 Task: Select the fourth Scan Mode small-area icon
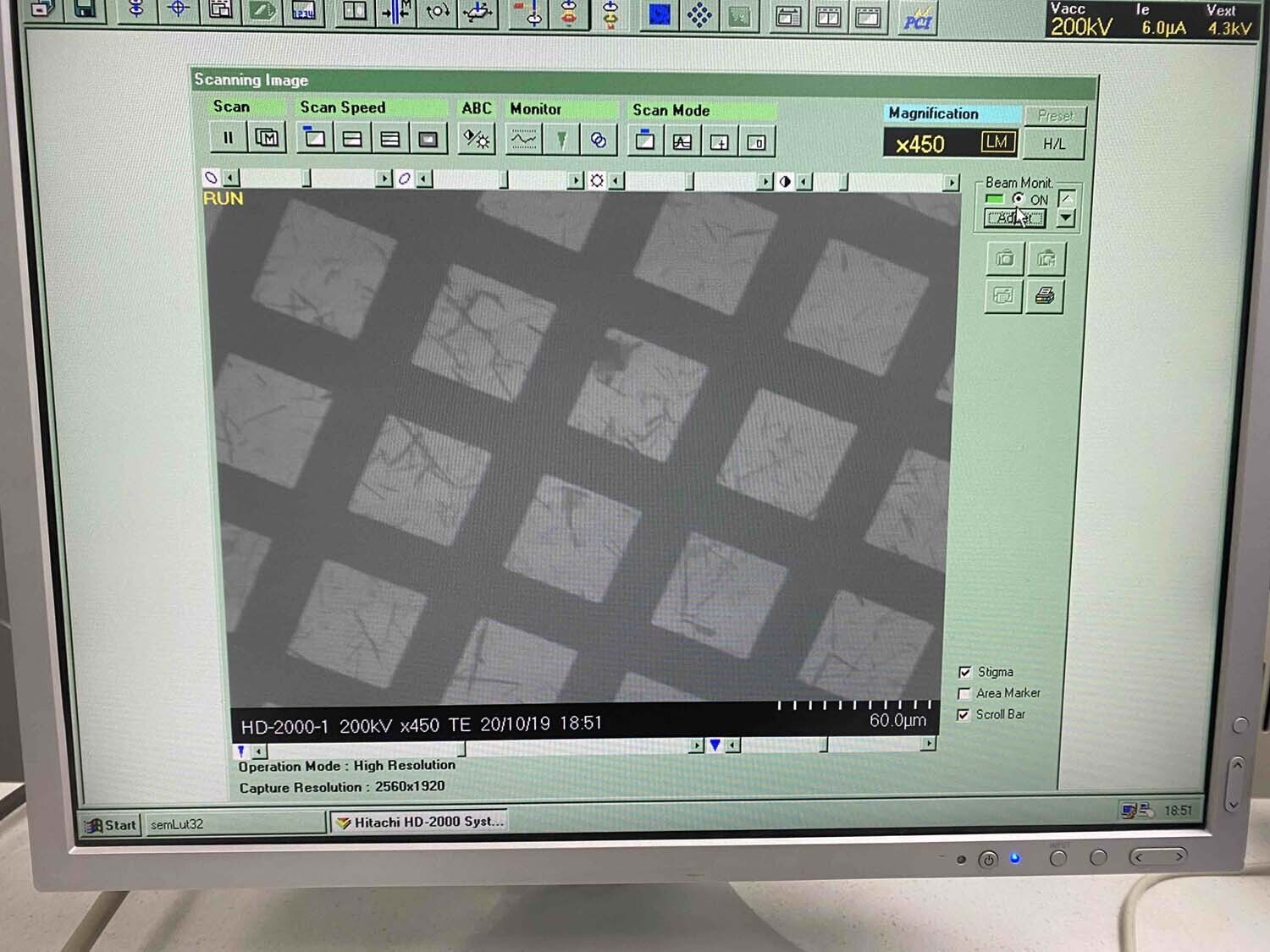(757, 143)
